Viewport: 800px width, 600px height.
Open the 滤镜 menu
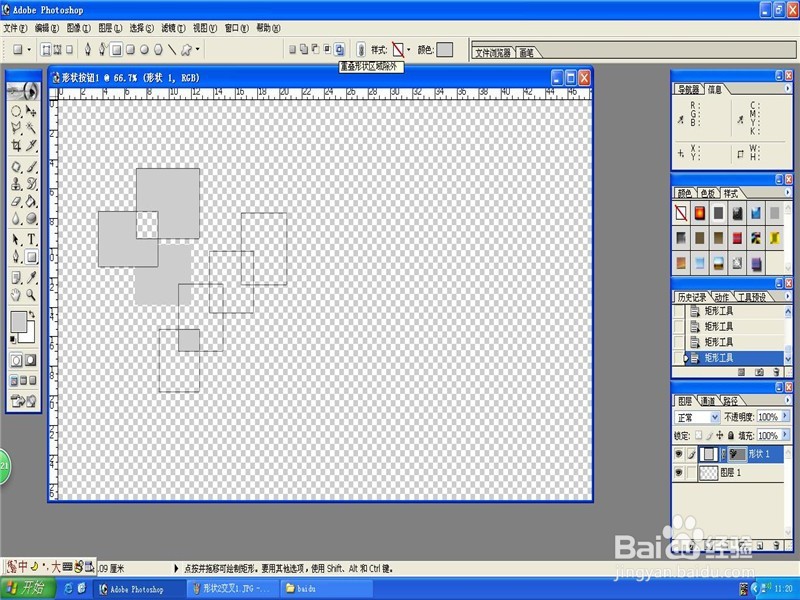click(173, 28)
